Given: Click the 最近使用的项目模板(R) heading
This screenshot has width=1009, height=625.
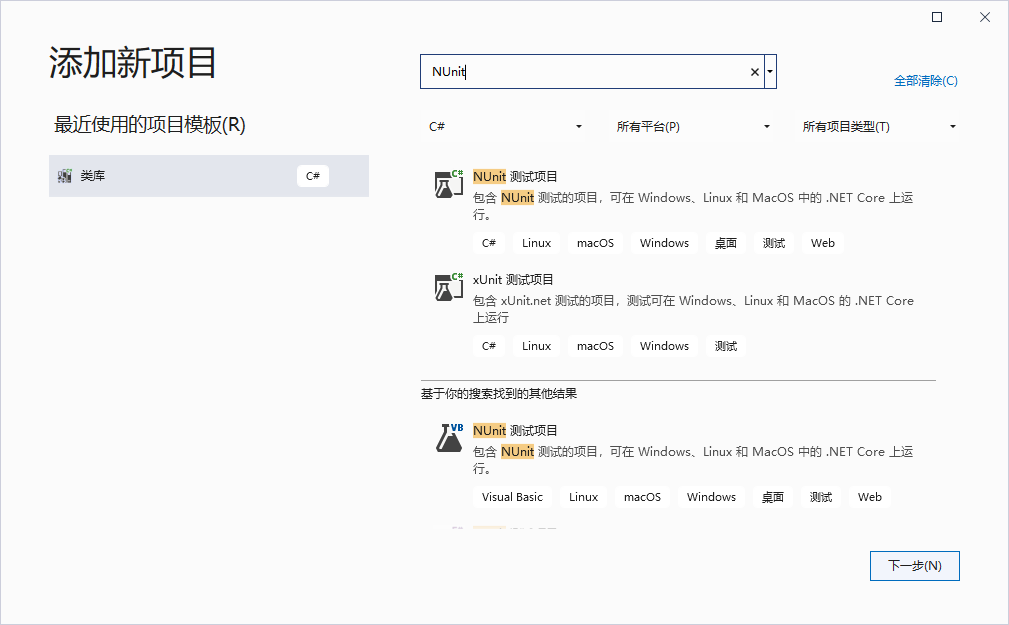Looking at the screenshot, I should click(149, 124).
